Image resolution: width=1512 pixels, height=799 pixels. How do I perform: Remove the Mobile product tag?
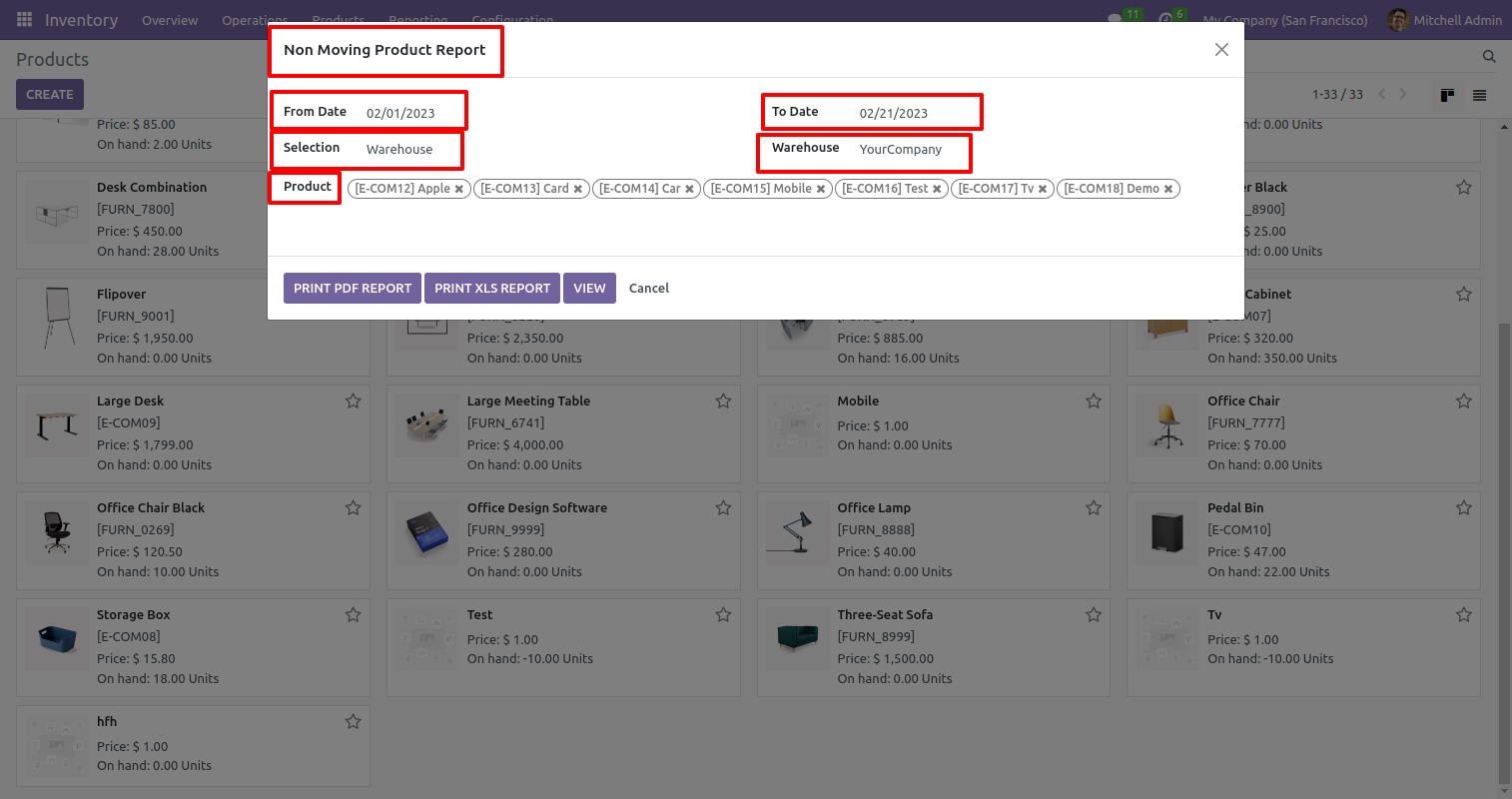coord(821,189)
